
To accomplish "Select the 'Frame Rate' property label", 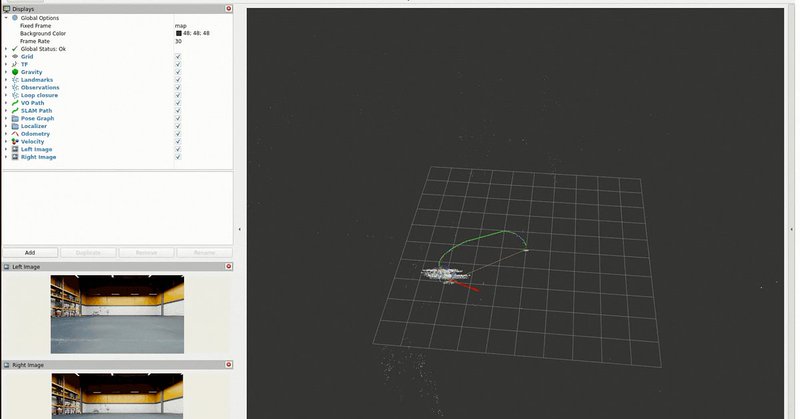I will tap(35, 41).
